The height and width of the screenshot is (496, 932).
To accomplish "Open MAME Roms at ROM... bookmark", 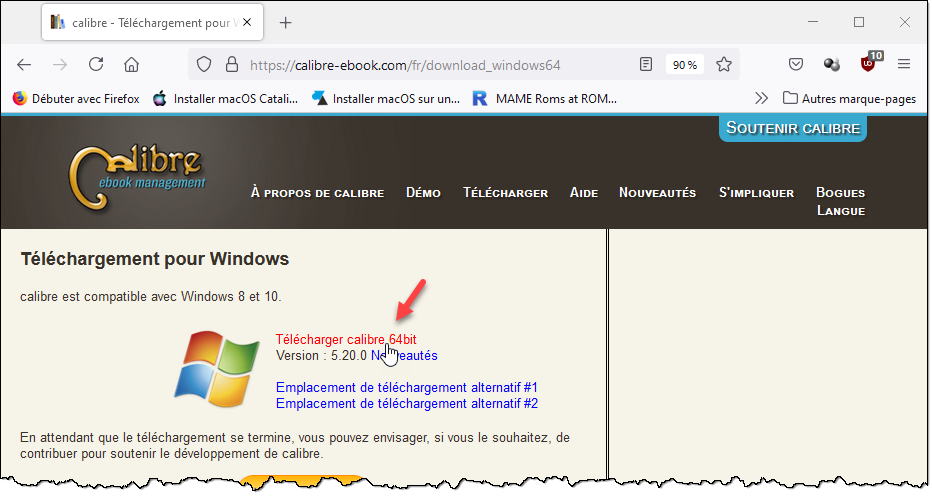I will tap(544, 98).
